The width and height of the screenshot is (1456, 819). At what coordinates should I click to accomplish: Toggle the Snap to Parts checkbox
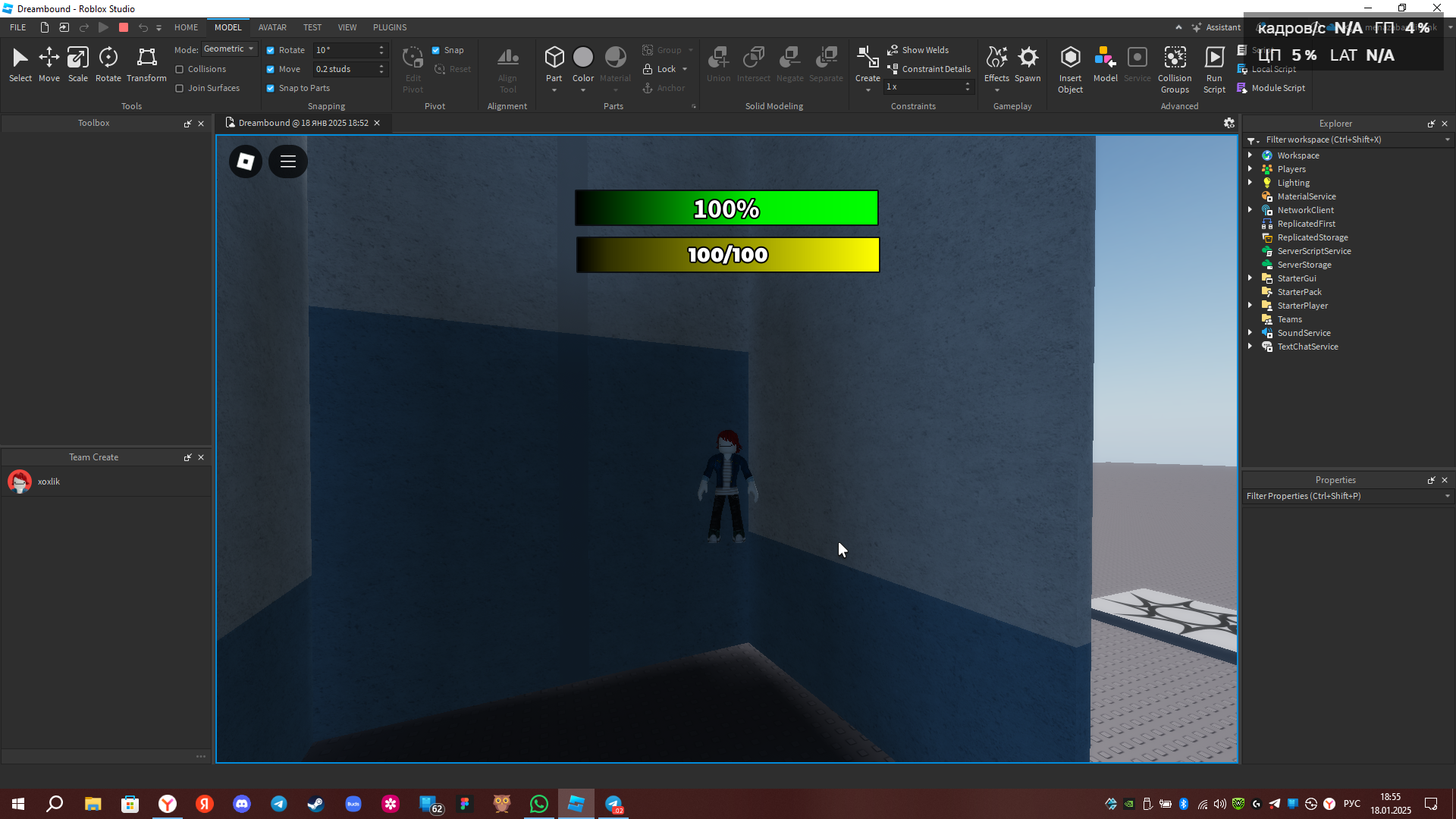pyautogui.click(x=271, y=88)
